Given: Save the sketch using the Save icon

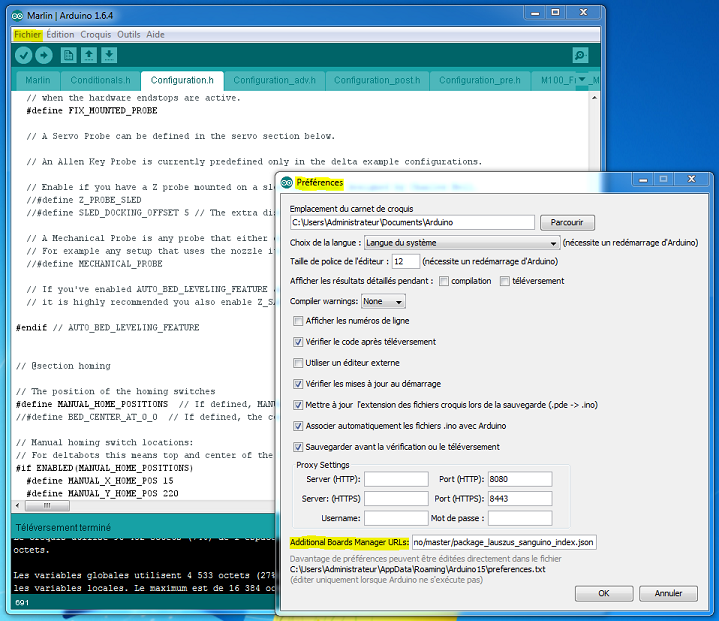Looking at the screenshot, I should tap(109, 55).
